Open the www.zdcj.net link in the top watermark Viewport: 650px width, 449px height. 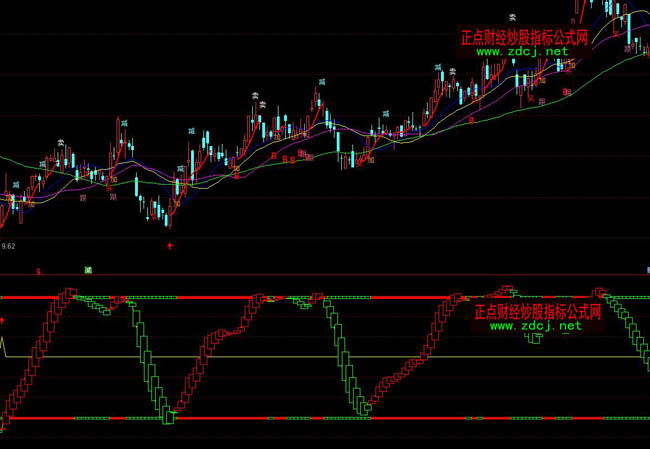521,51
